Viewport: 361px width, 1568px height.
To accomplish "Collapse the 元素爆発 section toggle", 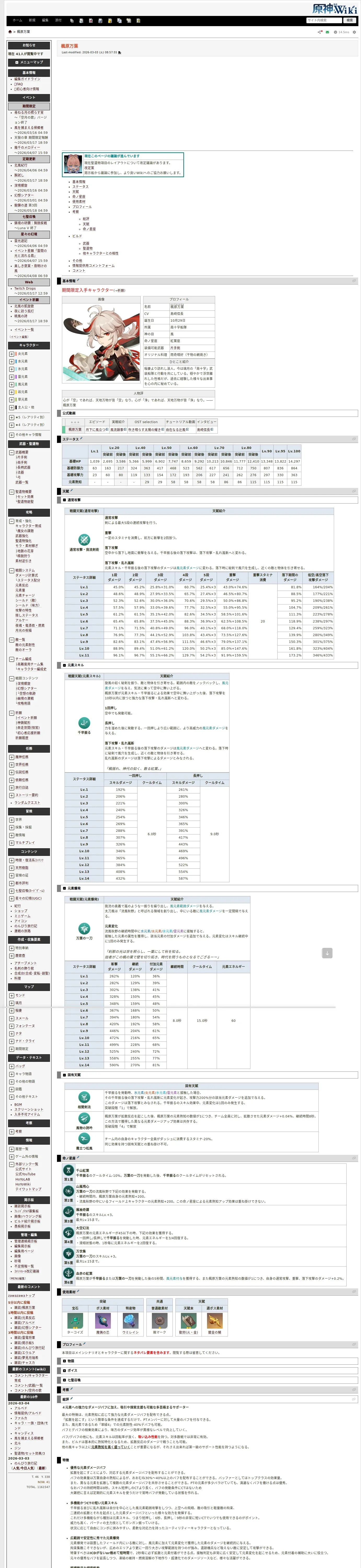I will coord(65,888).
